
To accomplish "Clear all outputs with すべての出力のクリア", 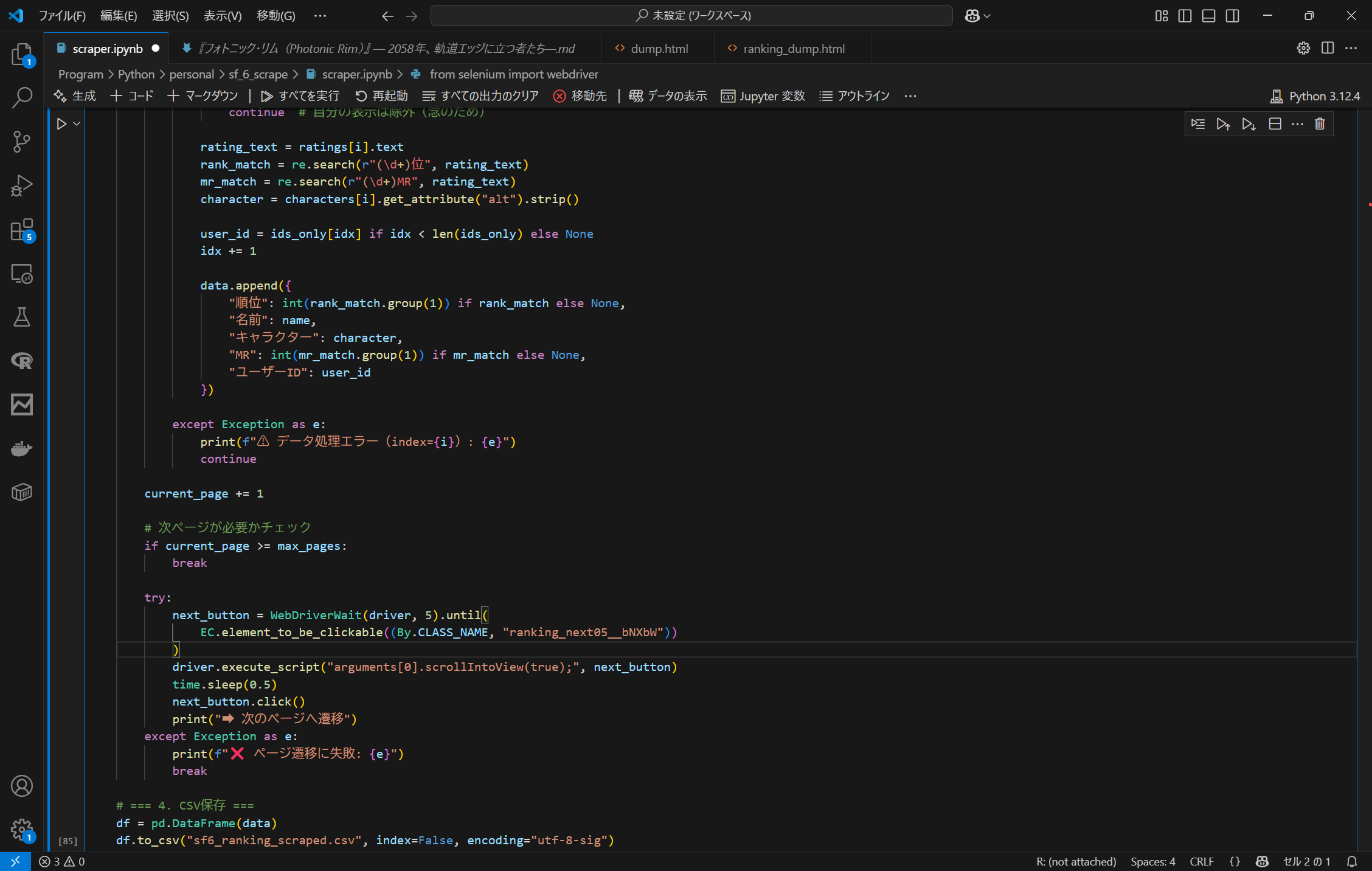I will (480, 96).
